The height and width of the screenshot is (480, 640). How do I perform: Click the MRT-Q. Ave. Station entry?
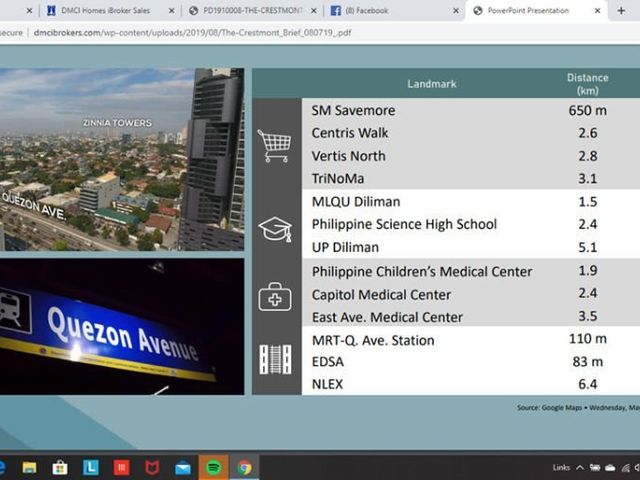373,340
